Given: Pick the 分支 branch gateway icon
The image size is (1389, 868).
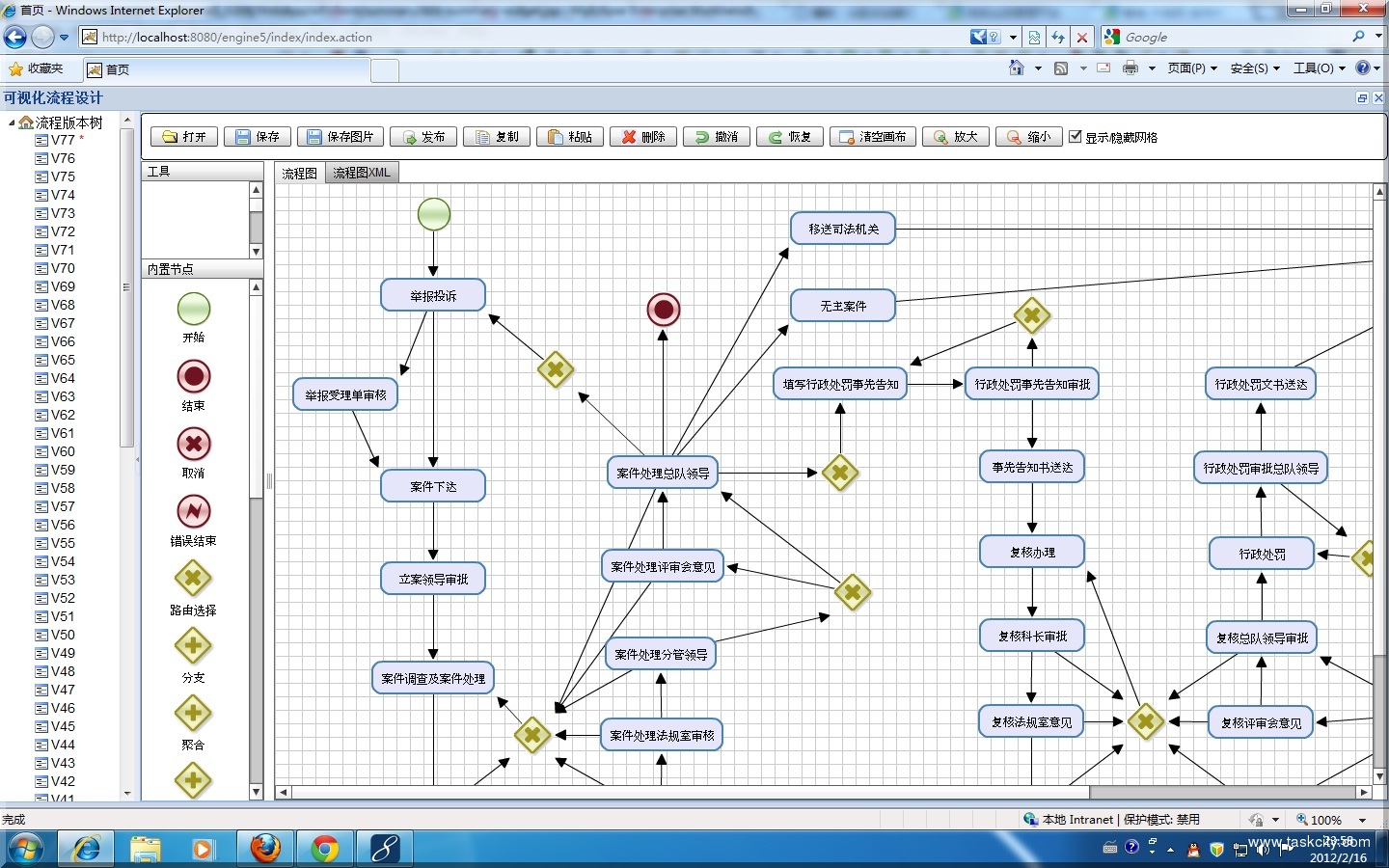Looking at the screenshot, I should (193, 647).
